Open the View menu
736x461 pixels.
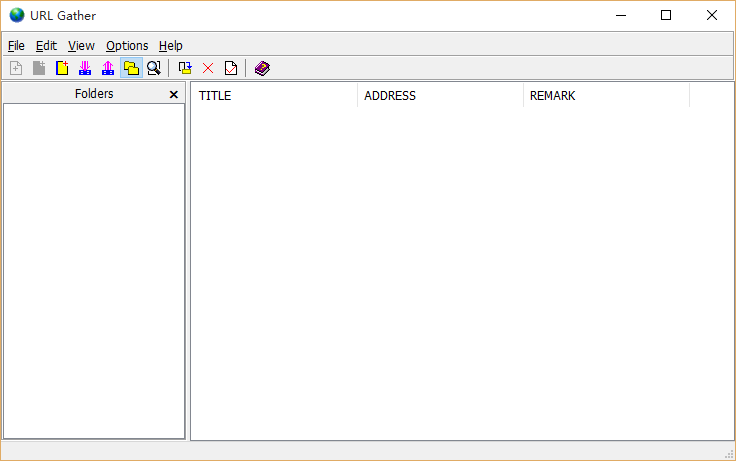pyautogui.click(x=81, y=46)
